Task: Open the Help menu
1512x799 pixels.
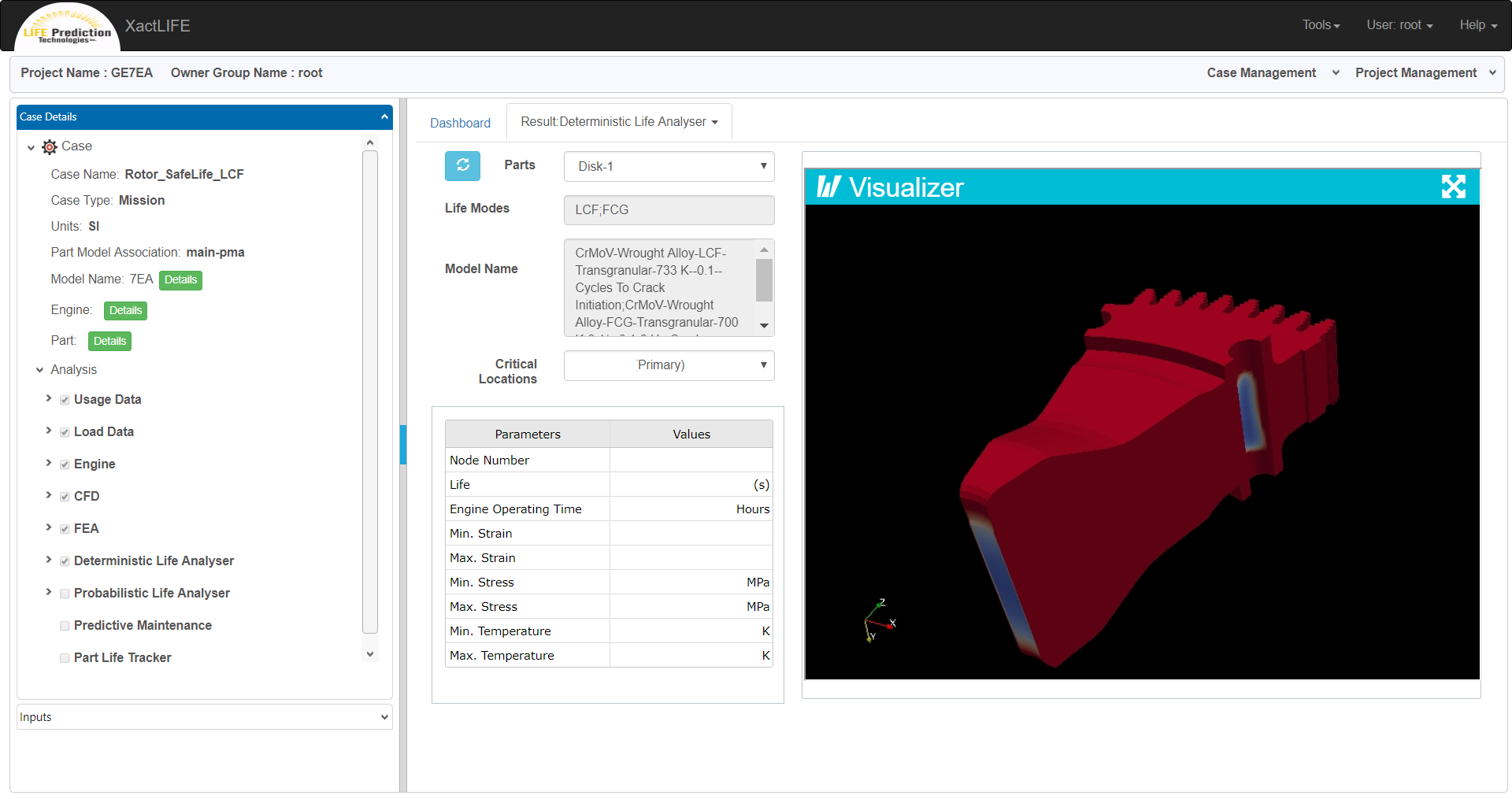Action: tap(1478, 25)
